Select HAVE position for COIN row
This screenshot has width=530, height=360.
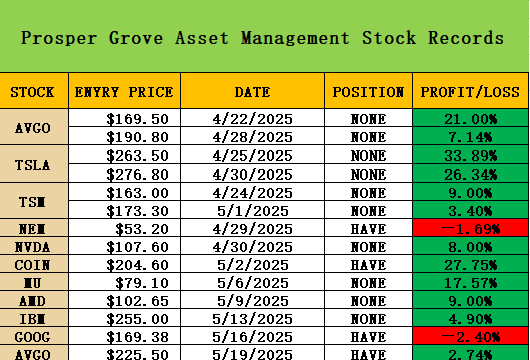pyautogui.click(x=368, y=264)
